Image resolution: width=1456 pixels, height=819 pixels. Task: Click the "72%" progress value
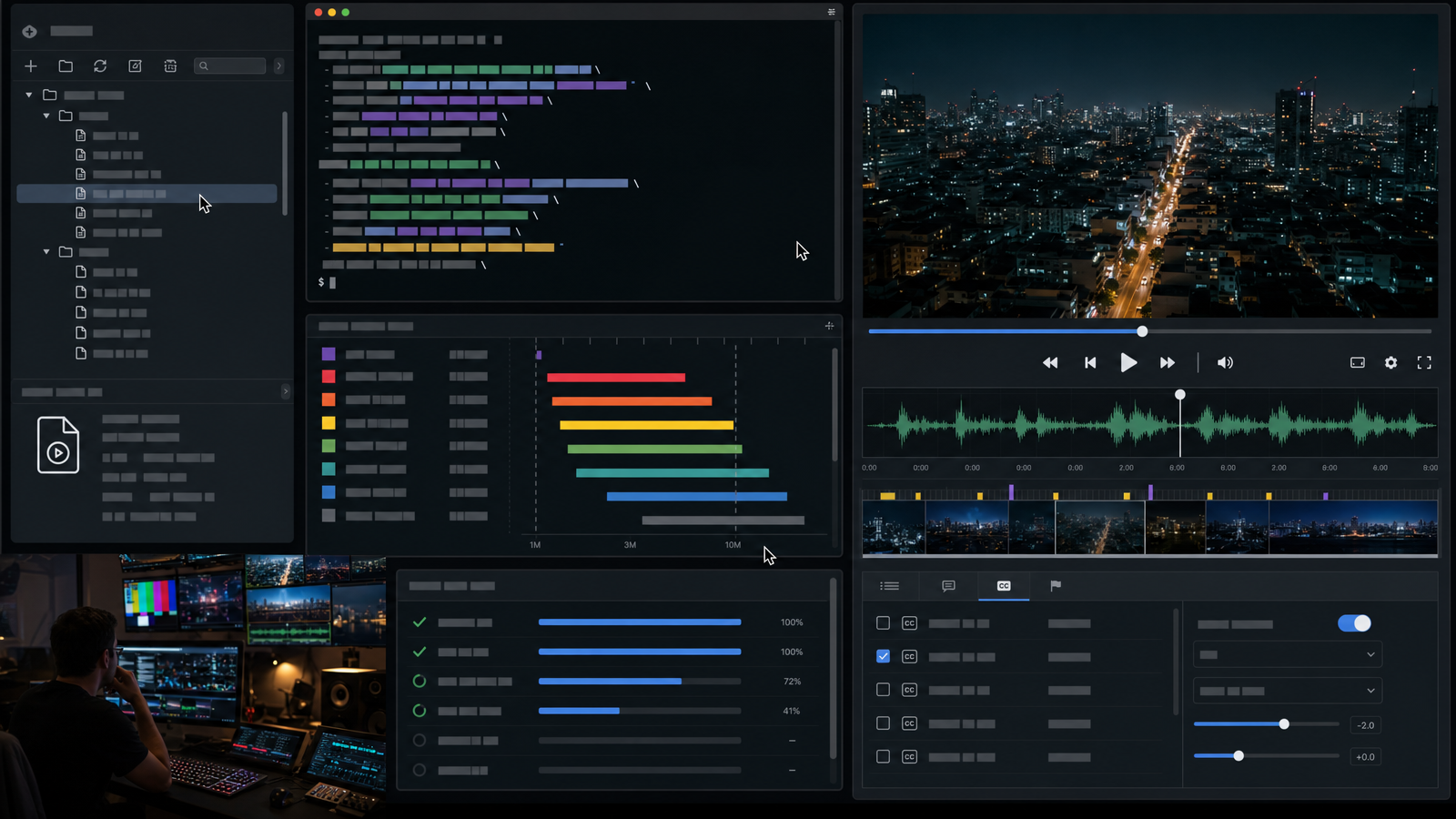point(792,682)
